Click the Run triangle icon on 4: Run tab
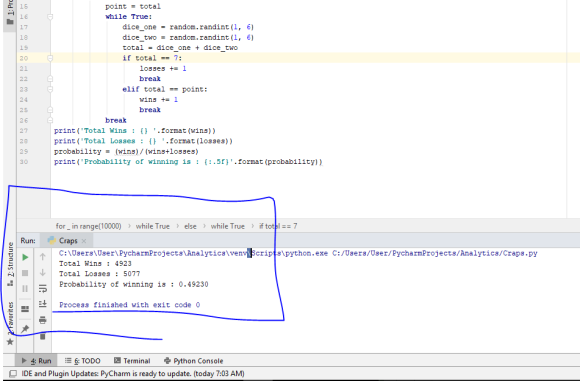Viewport: 580px width, 381px height. (24, 361)
